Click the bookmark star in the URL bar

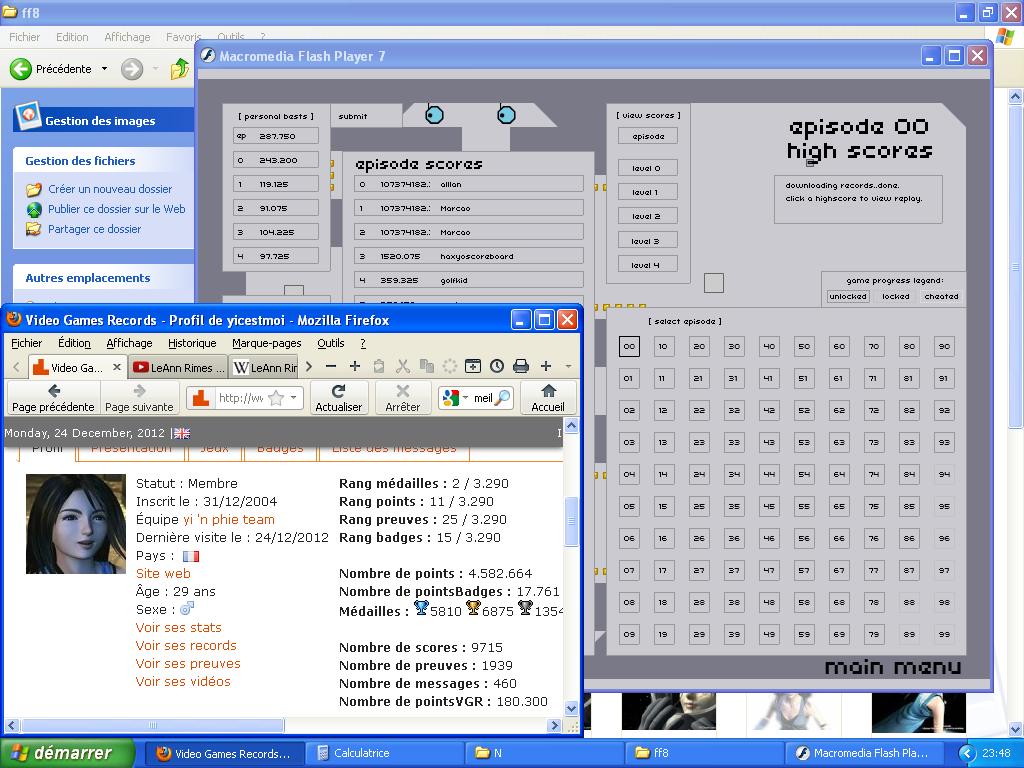(x=276, y=398)
